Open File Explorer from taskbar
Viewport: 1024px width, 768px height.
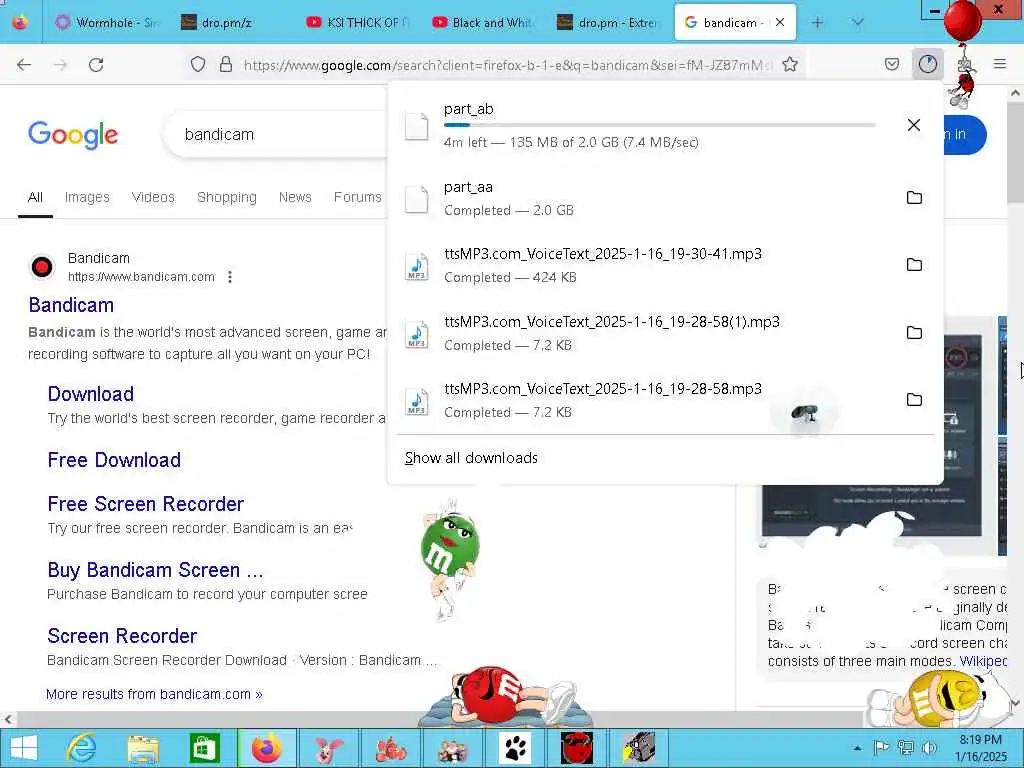(143, 748)
